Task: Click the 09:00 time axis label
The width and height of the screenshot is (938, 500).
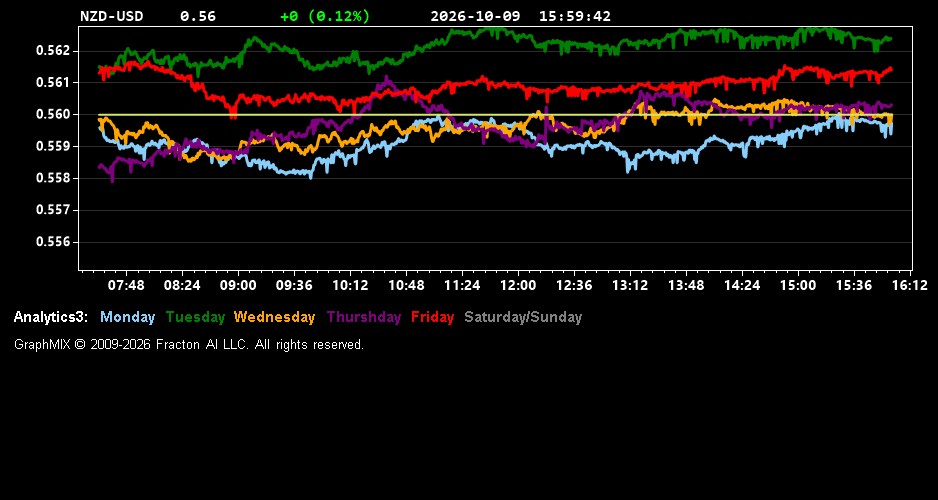Action: 238,286
